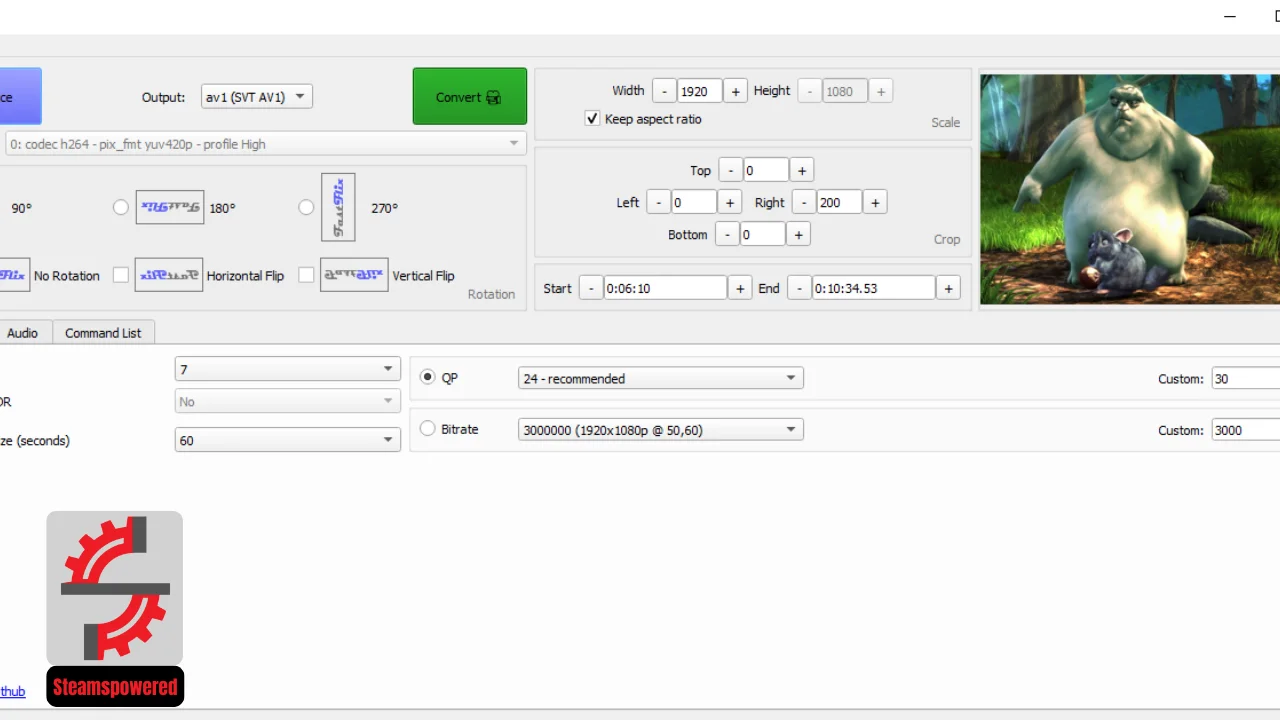Decrease Width with minus button
This screenshot has height=720, width=1280.
664,91
